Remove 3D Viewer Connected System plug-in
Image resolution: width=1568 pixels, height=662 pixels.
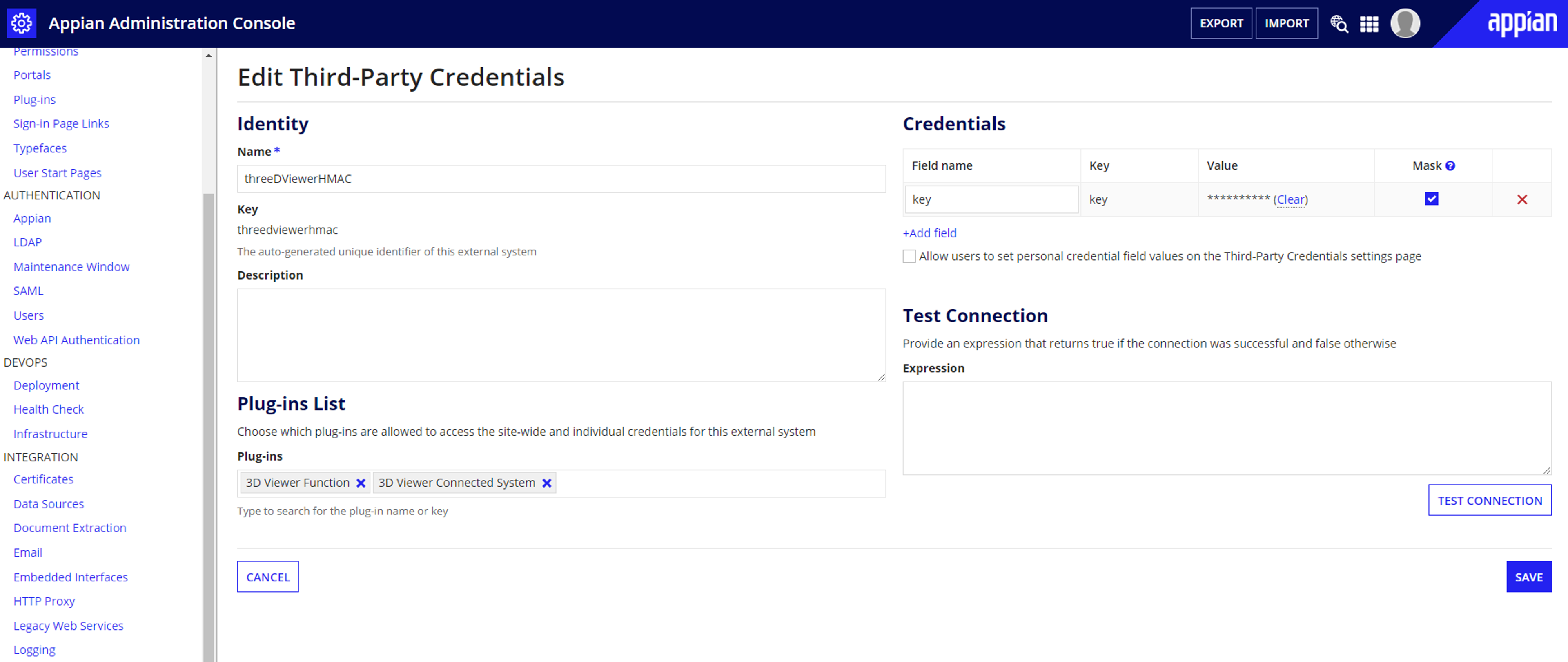[x=547, y=483]
